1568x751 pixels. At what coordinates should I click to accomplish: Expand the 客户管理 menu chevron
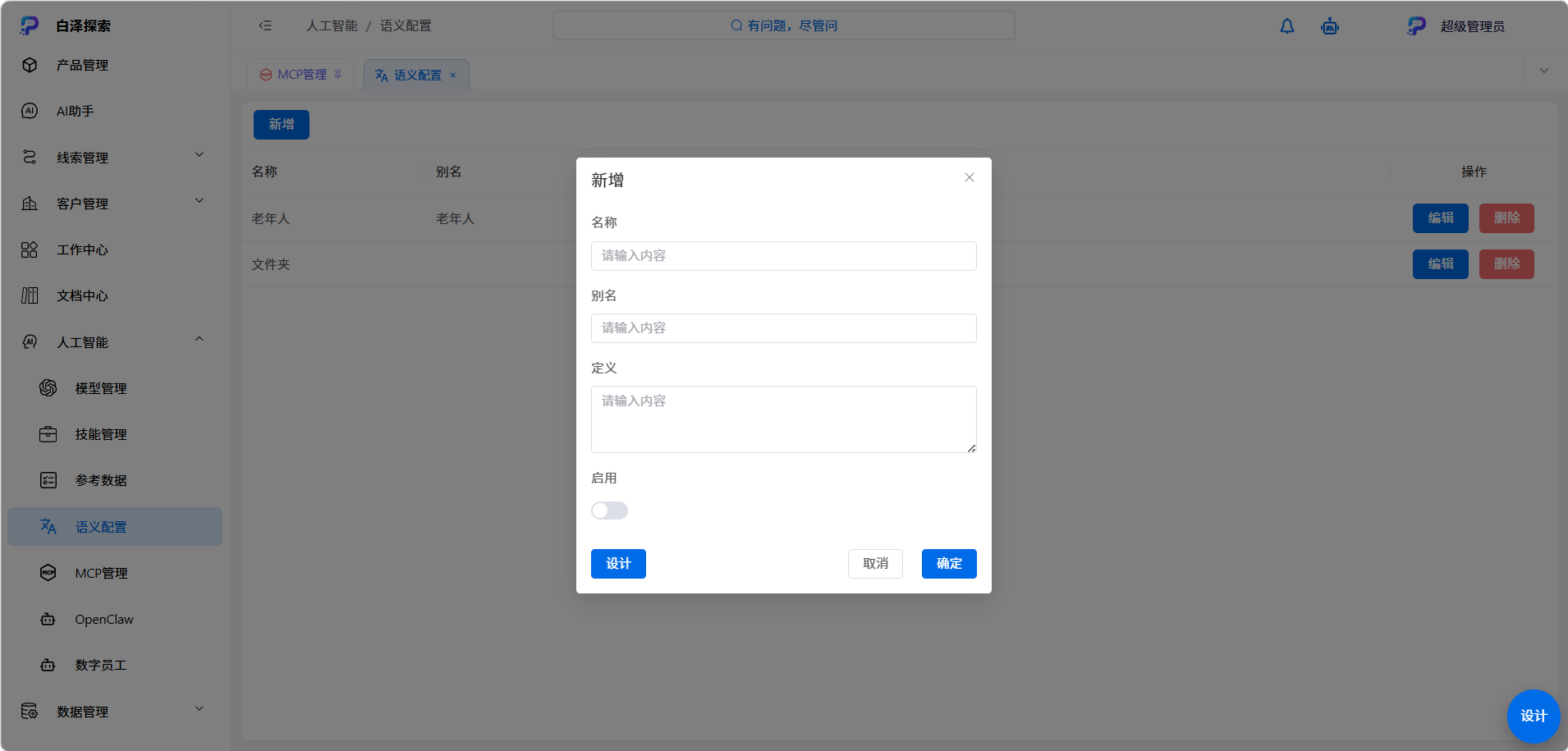[199, 200]
